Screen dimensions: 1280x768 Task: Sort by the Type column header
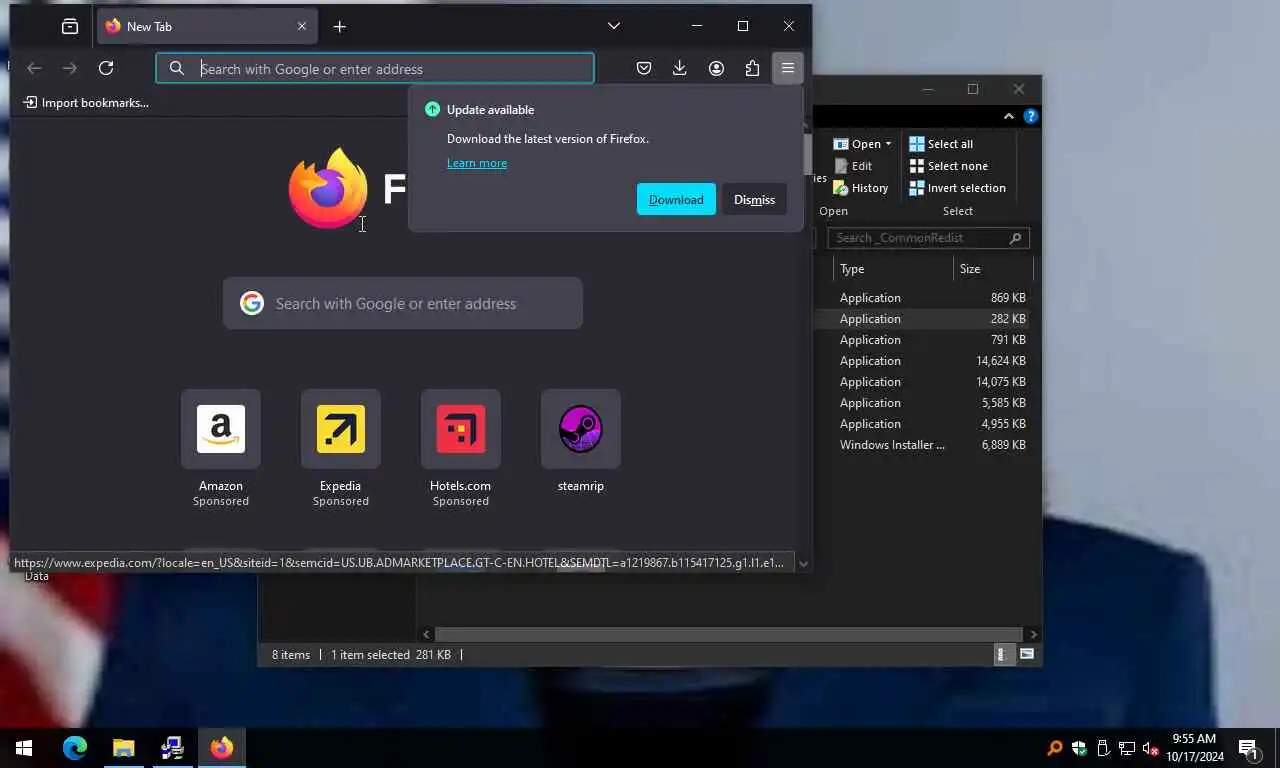(x=893, y=269)
